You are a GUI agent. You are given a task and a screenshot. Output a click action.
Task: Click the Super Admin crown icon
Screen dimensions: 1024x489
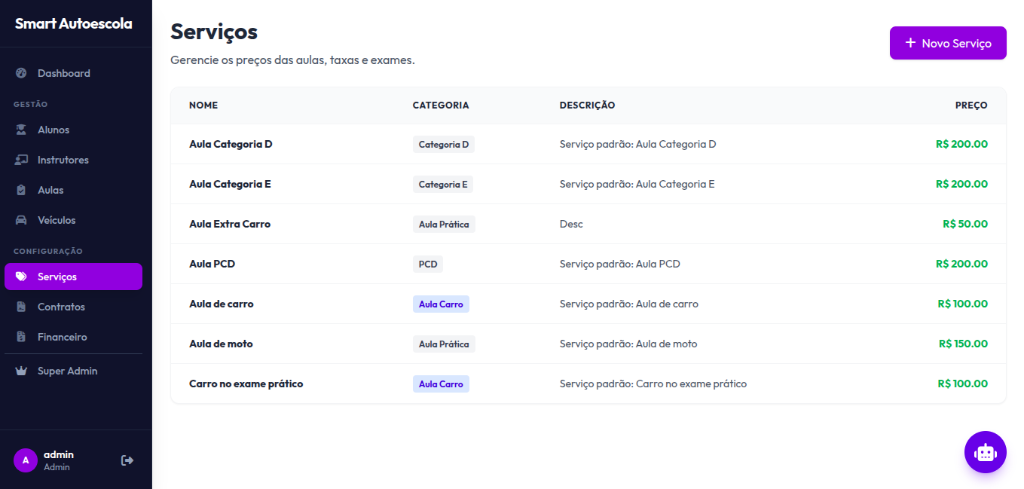(x=21, y=371)
